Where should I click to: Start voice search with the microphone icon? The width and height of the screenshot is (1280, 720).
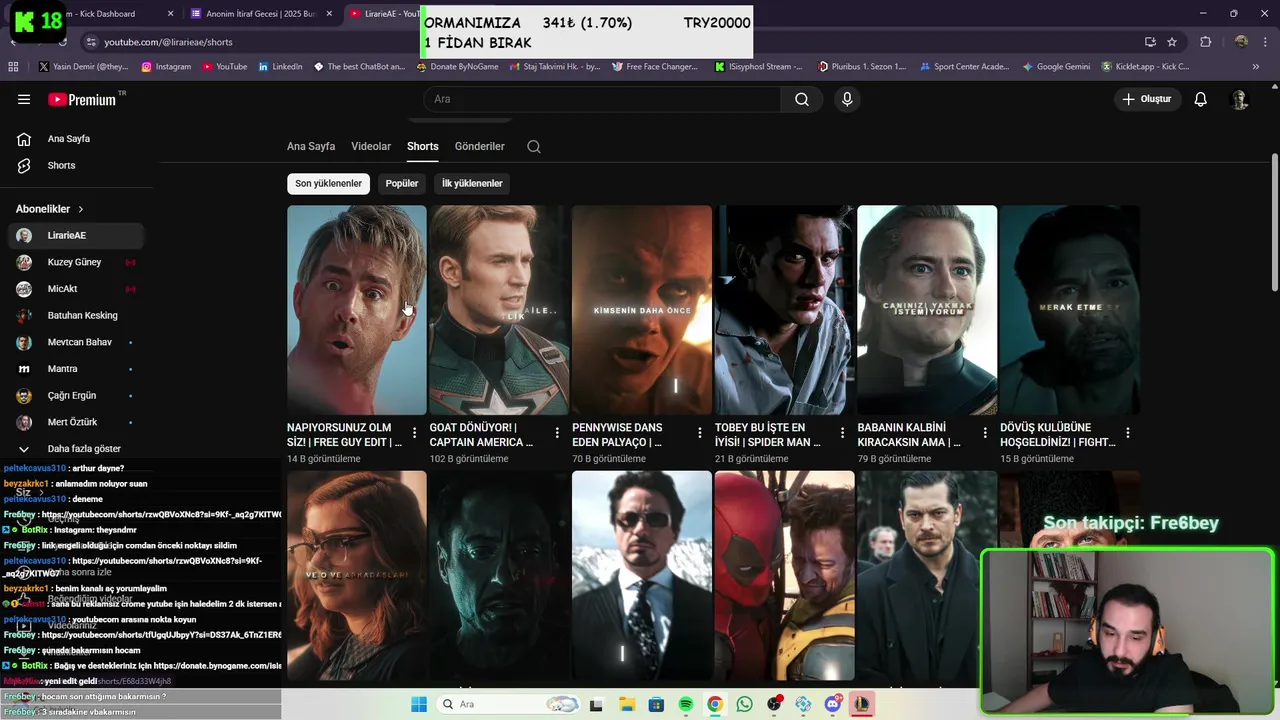(x=847, y=99)
